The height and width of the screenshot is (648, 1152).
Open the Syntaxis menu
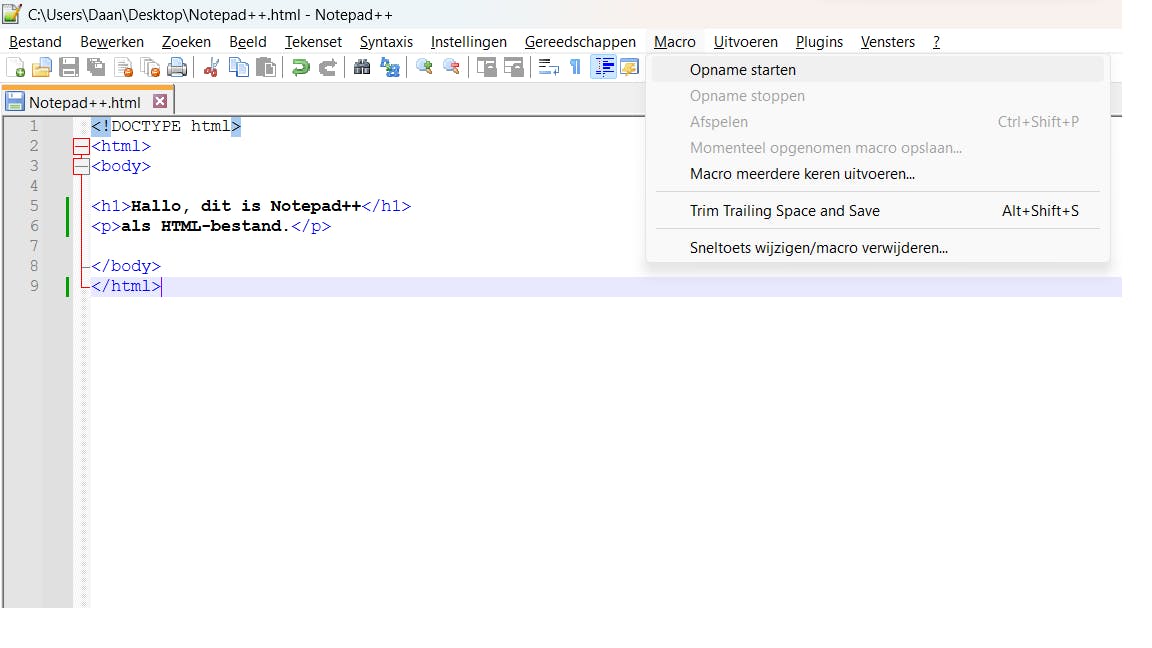(386, 42)
